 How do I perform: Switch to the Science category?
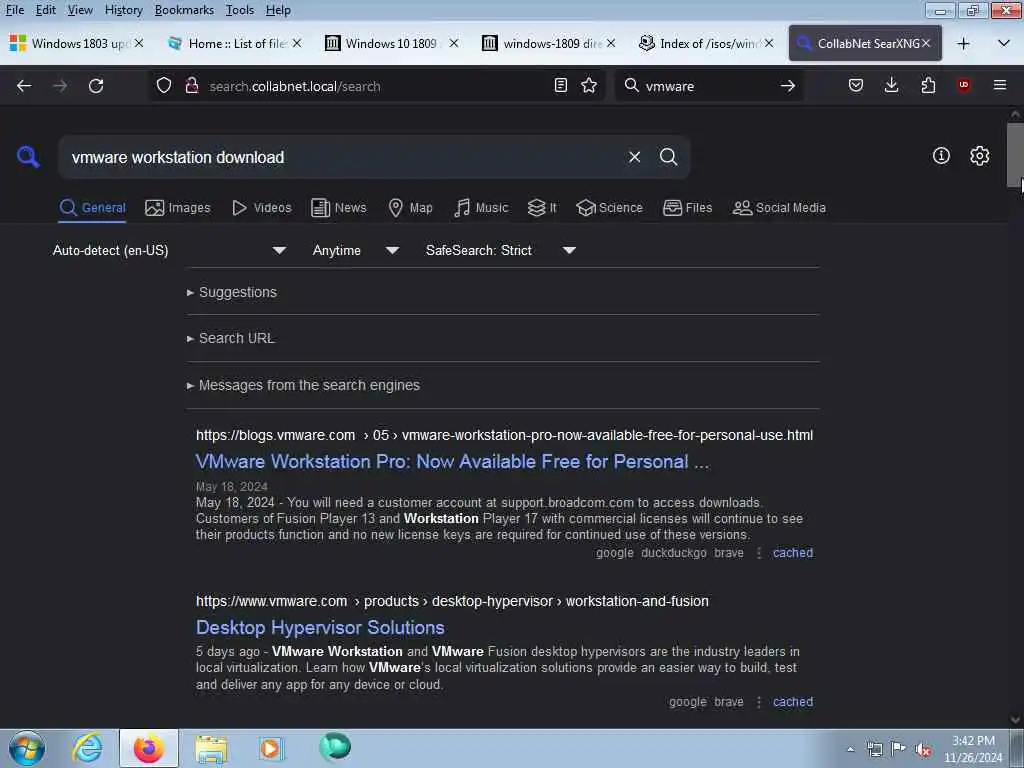[x=610, y=208]
